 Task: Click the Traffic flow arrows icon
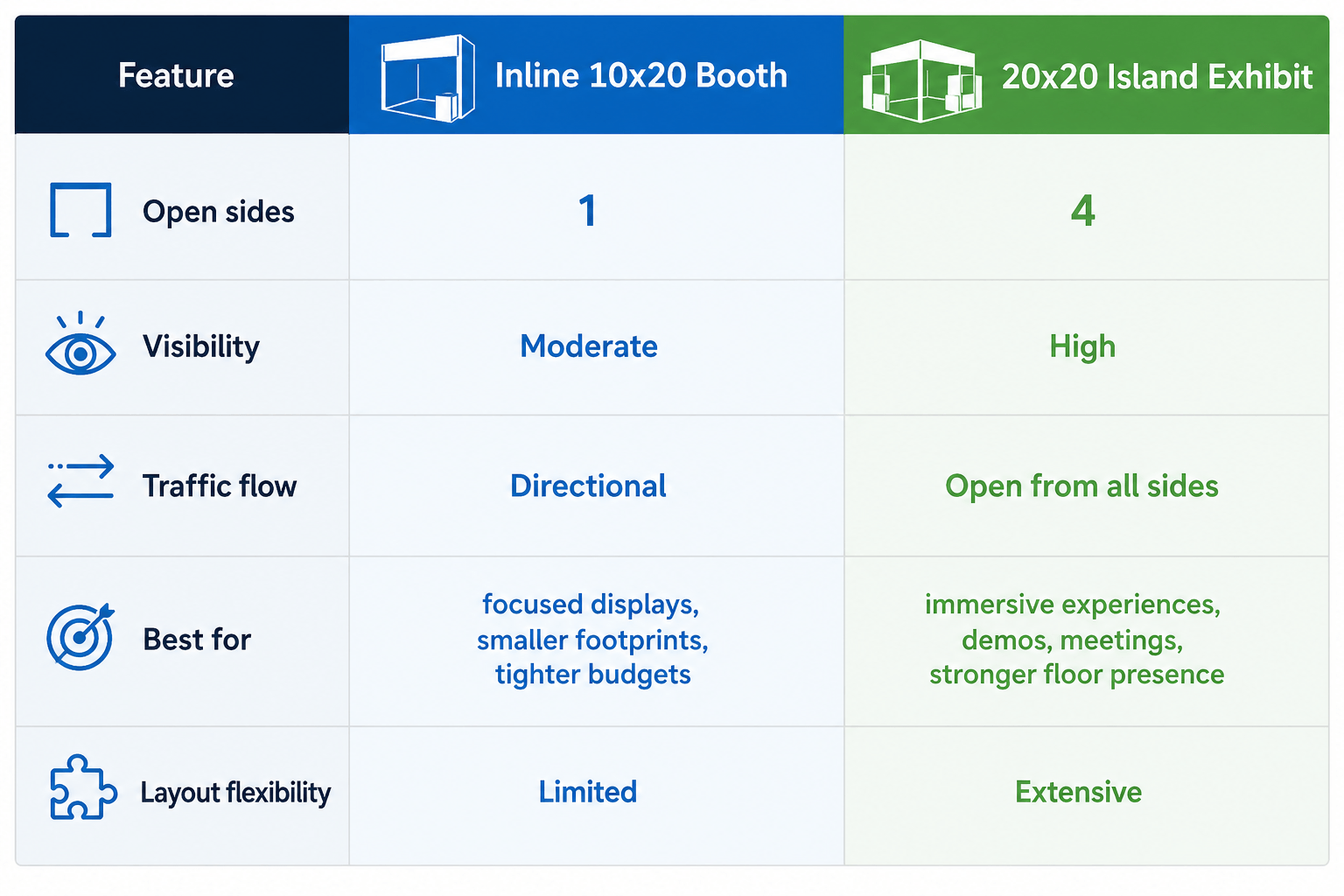[80, 481]
